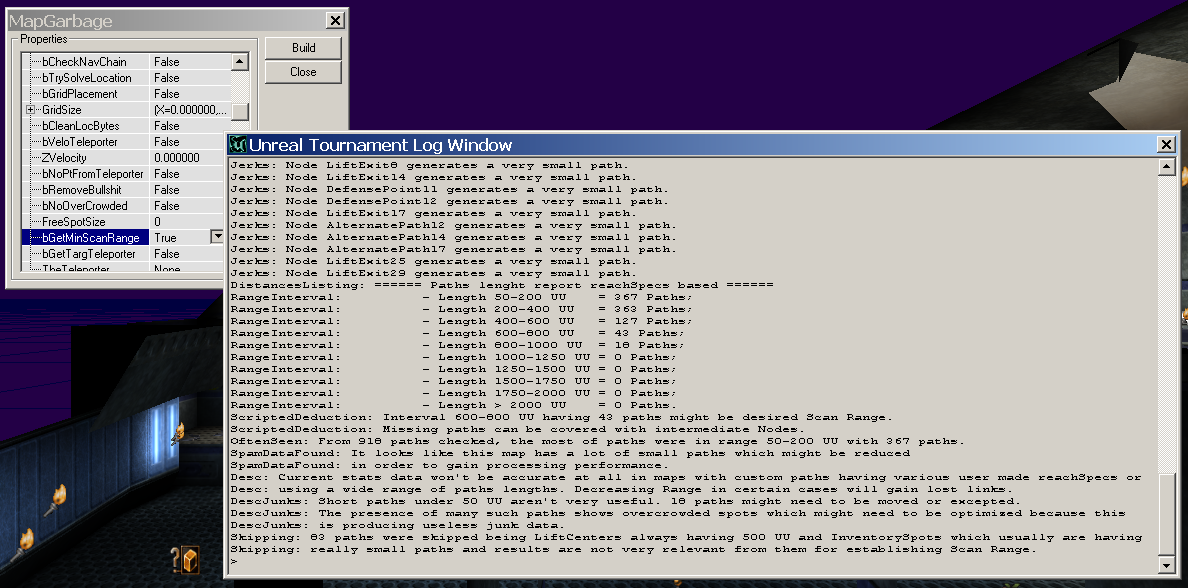This screenshot has height=588, width=1188.
Task: Select the bGridPlacement property row
Action: (75, 93)
